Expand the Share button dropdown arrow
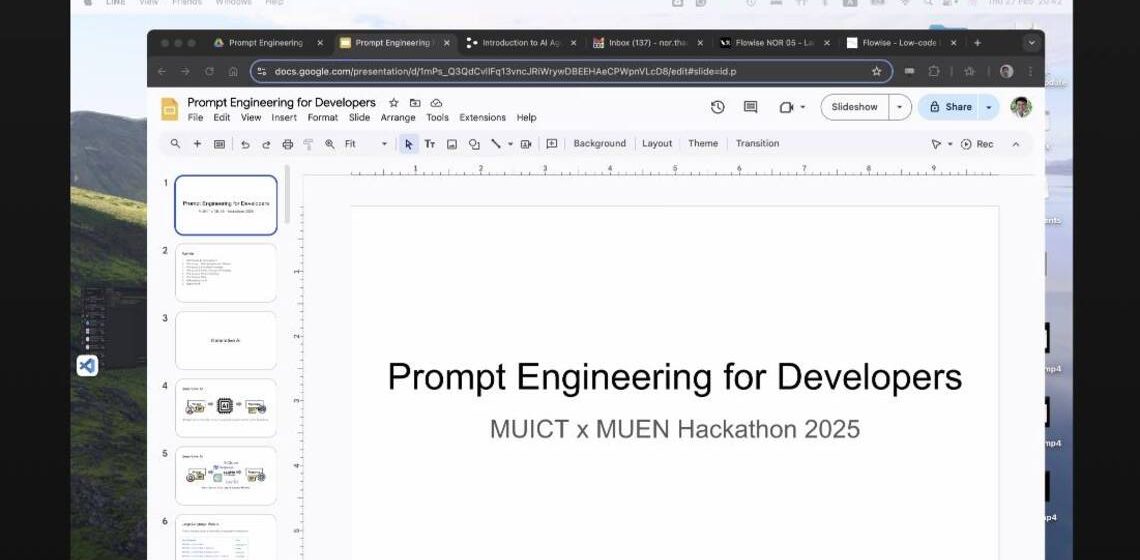This screenshot has width=1140, height=560. coord(989,107)
